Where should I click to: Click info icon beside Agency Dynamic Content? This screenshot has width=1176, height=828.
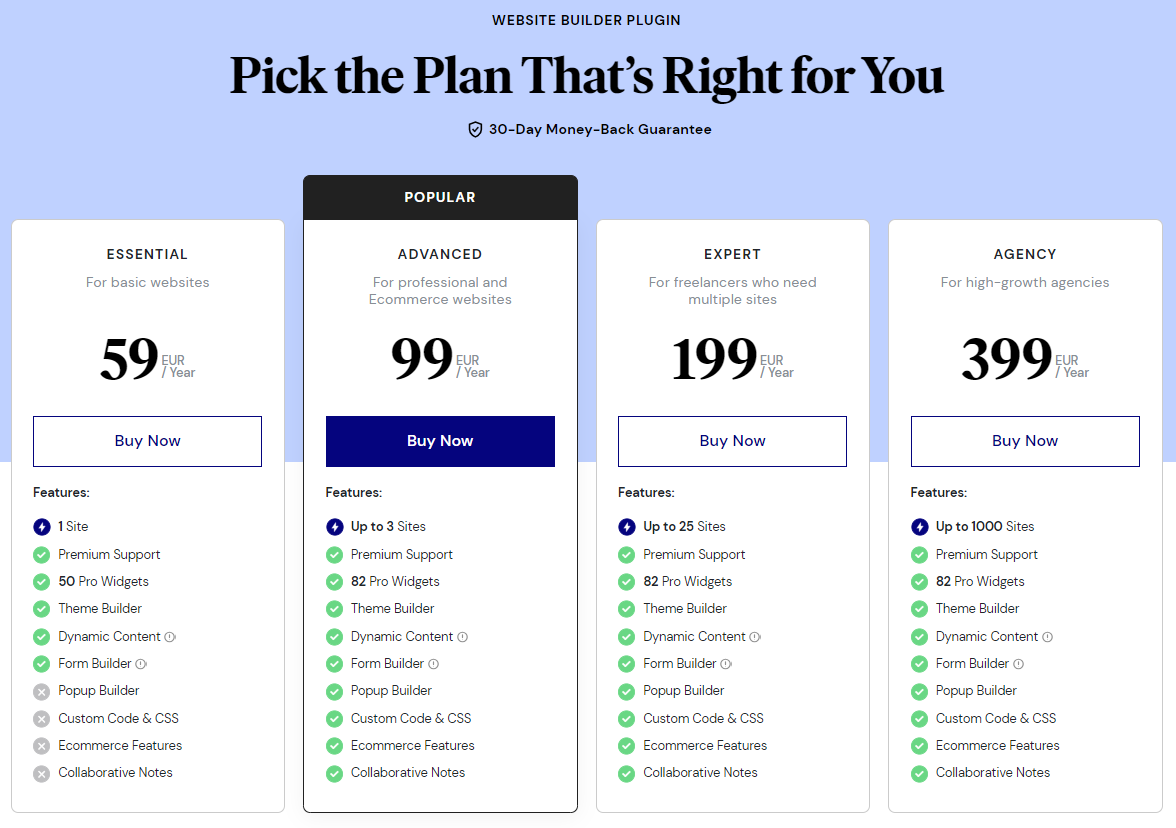[x=1048, y=637]
